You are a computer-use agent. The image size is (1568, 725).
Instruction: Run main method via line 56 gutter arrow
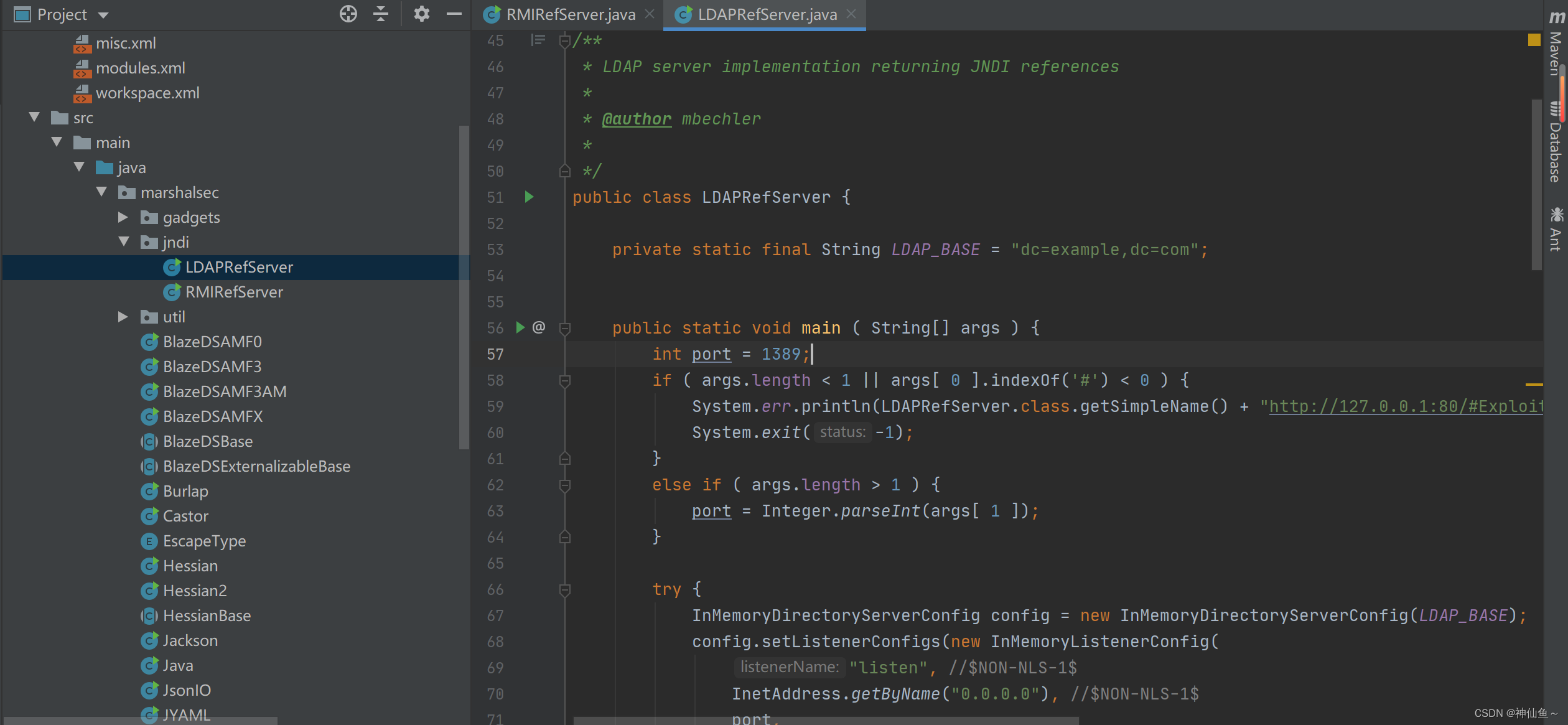(x=520, y=327)
